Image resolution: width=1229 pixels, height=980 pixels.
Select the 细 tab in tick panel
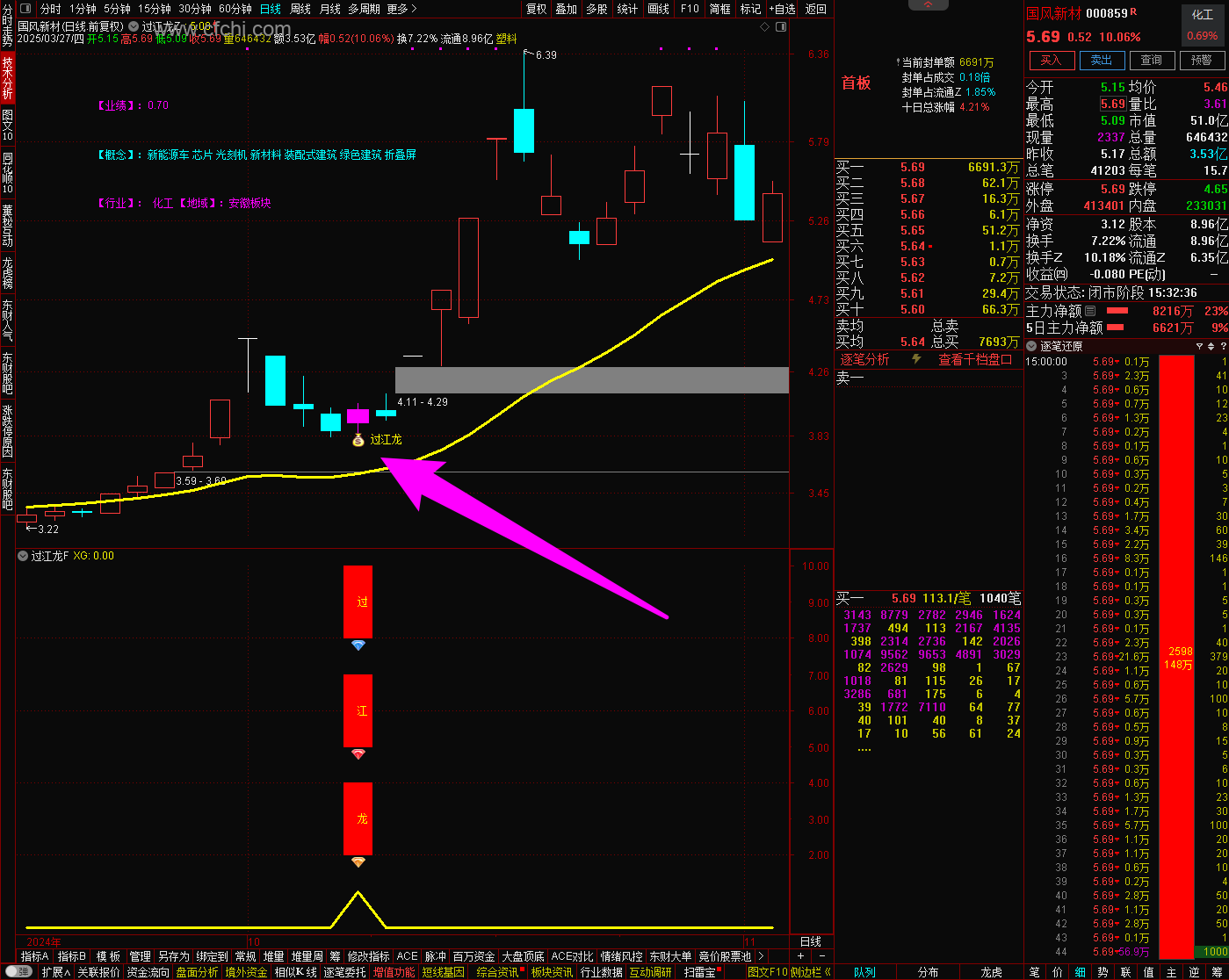point(1080,972)
